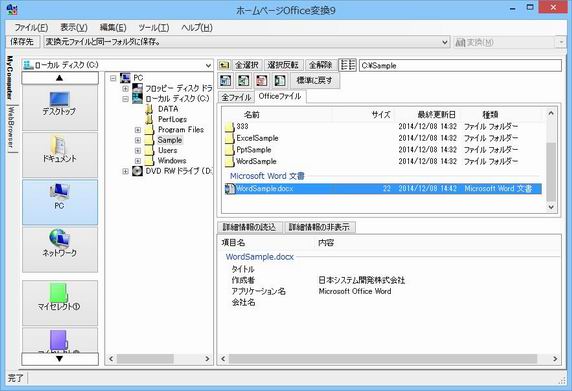
Task: Open the ファイル(F) menu
Action: coord(31,27)
